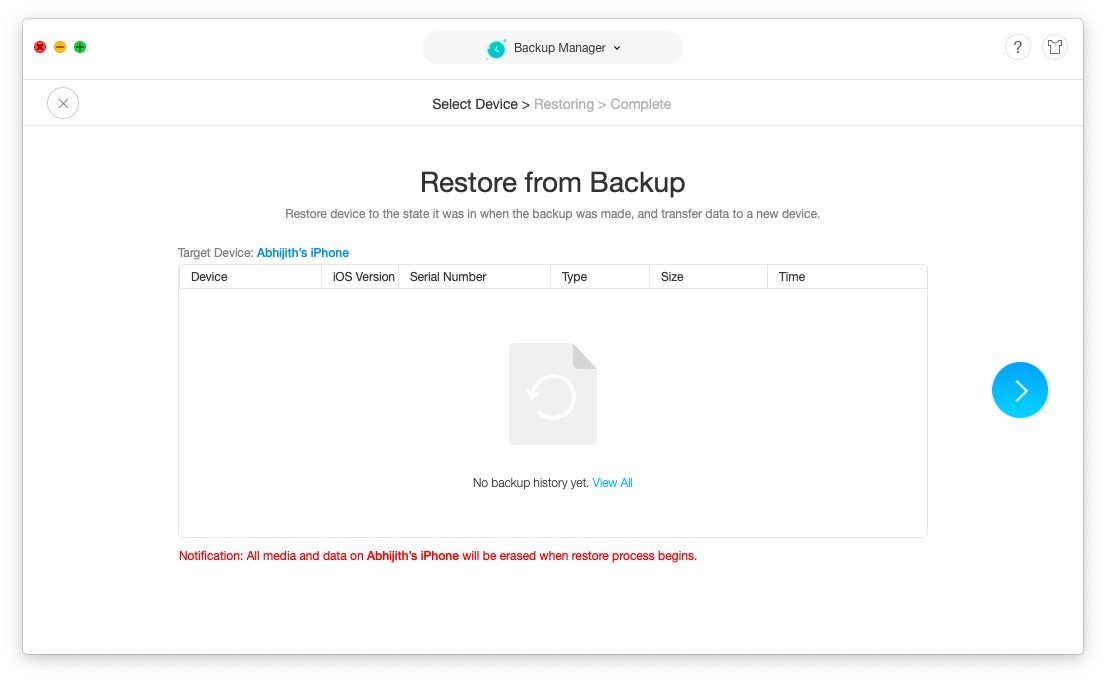Select the Select Device breadcrumb step
Viewport: 1106px width, 681px height.
[475, 104]
